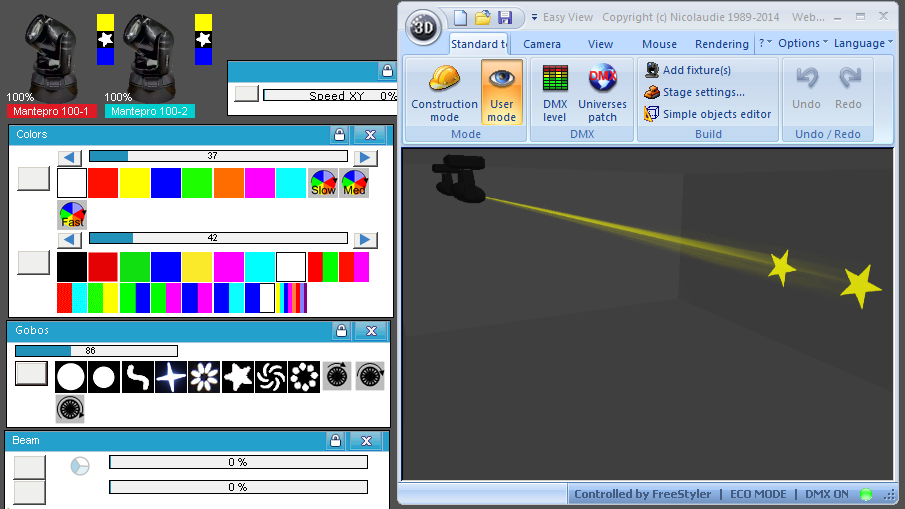Open the Options dropdown menu

[803, 43]
